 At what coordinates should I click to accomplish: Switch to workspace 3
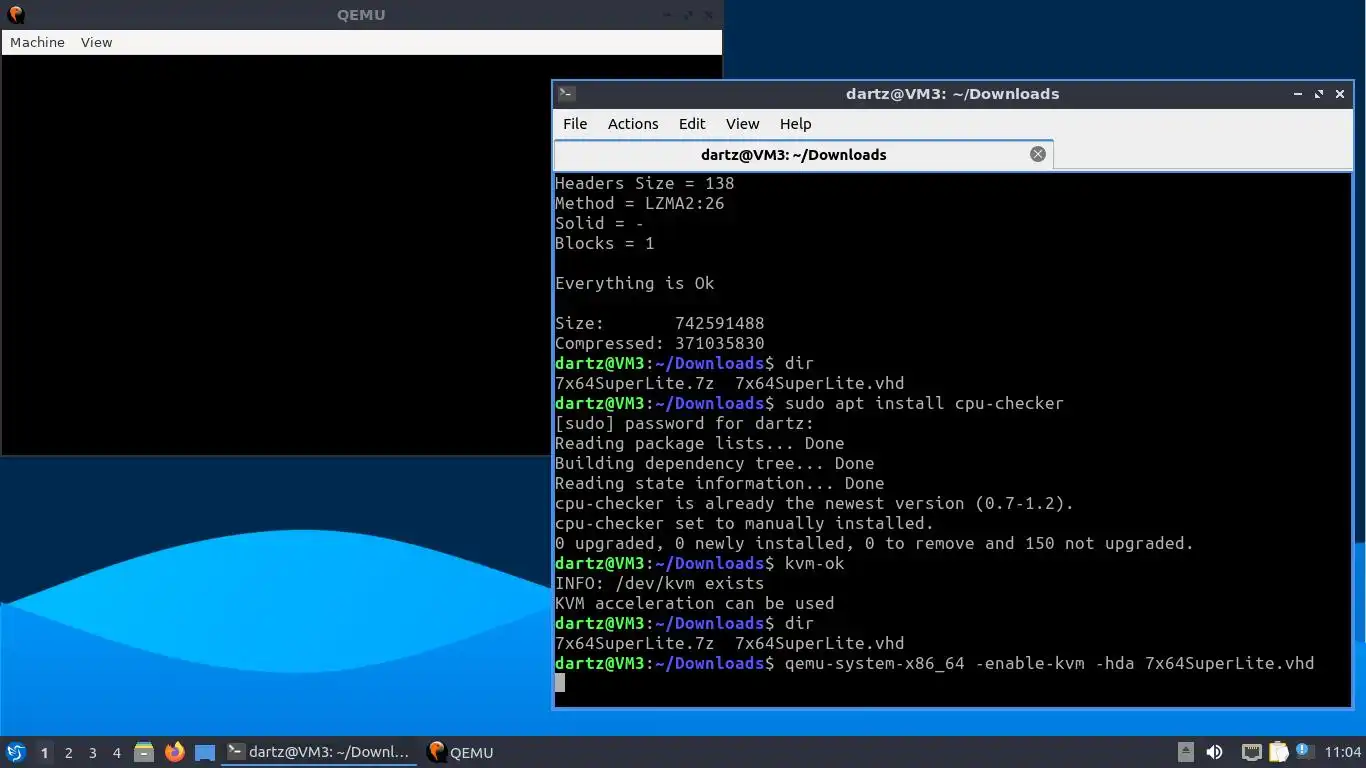pos(93,752)
